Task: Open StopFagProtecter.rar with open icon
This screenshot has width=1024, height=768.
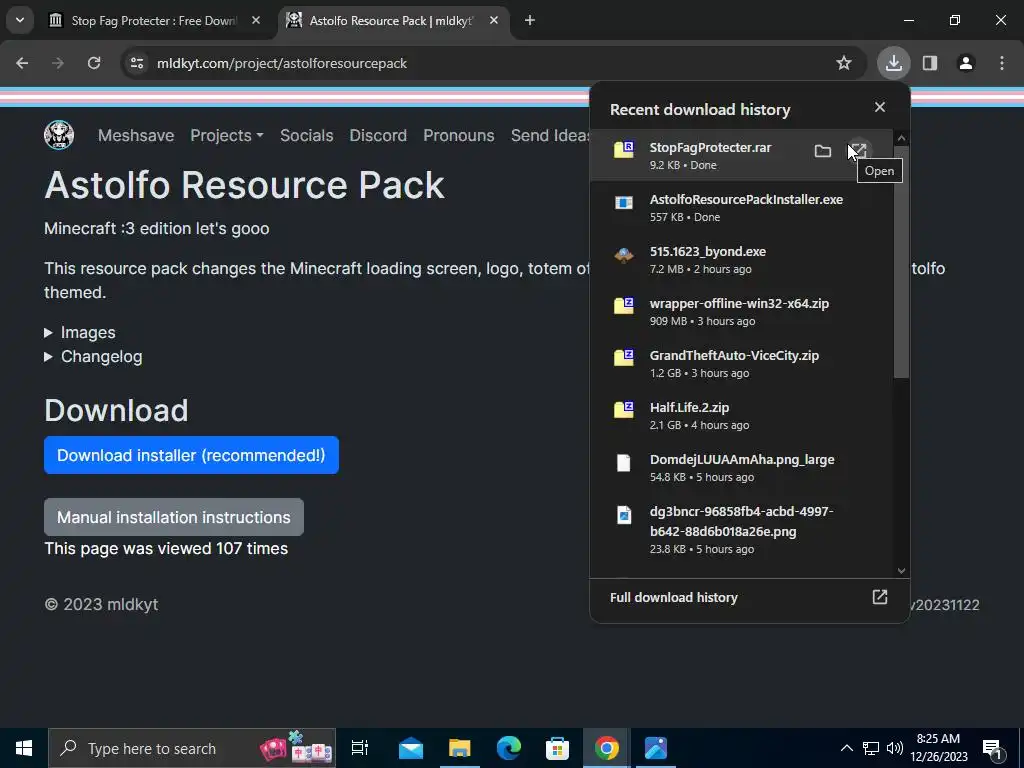Action: (x=858, y=152)
